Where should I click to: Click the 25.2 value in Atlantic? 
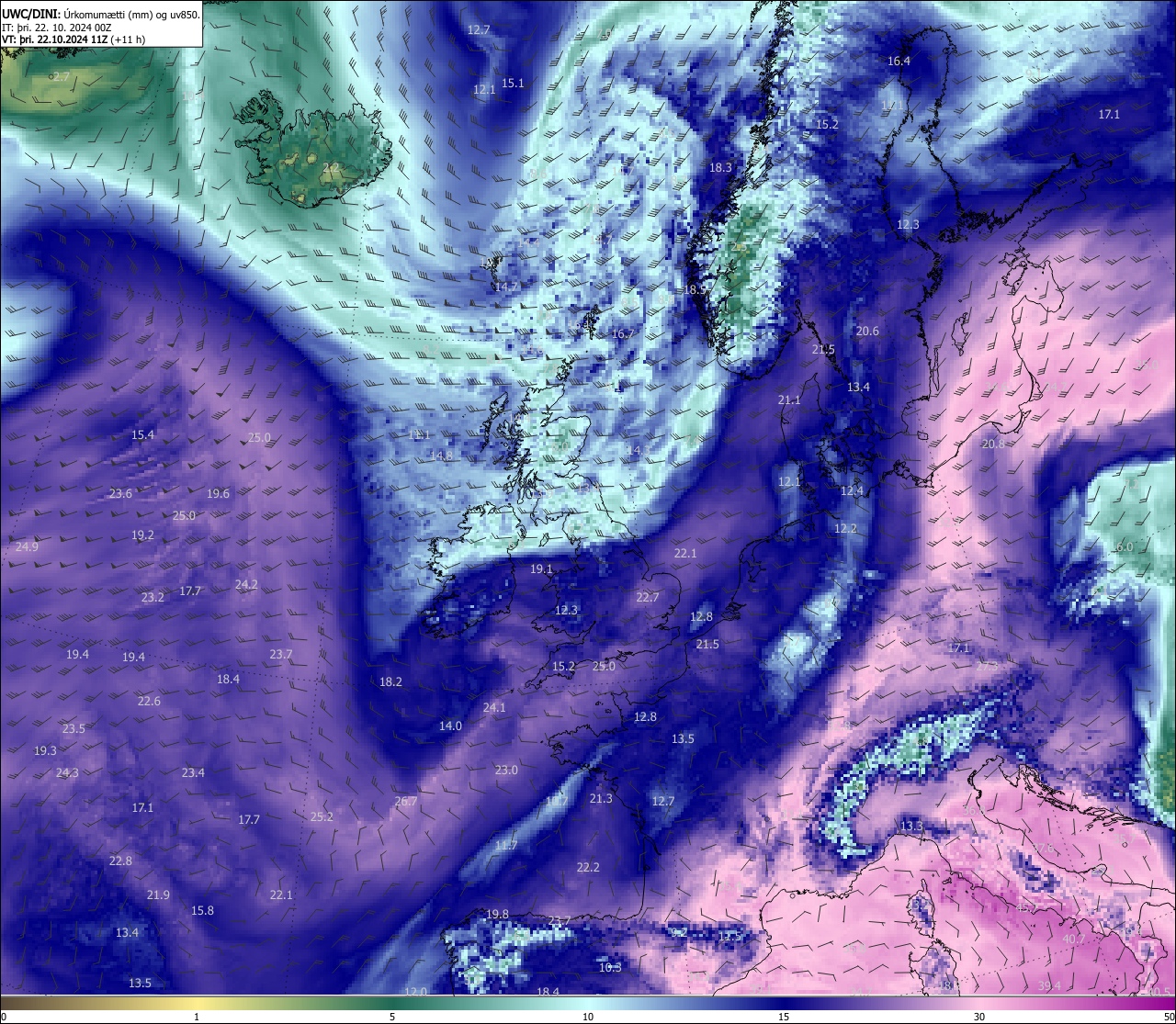click(322, 816)
